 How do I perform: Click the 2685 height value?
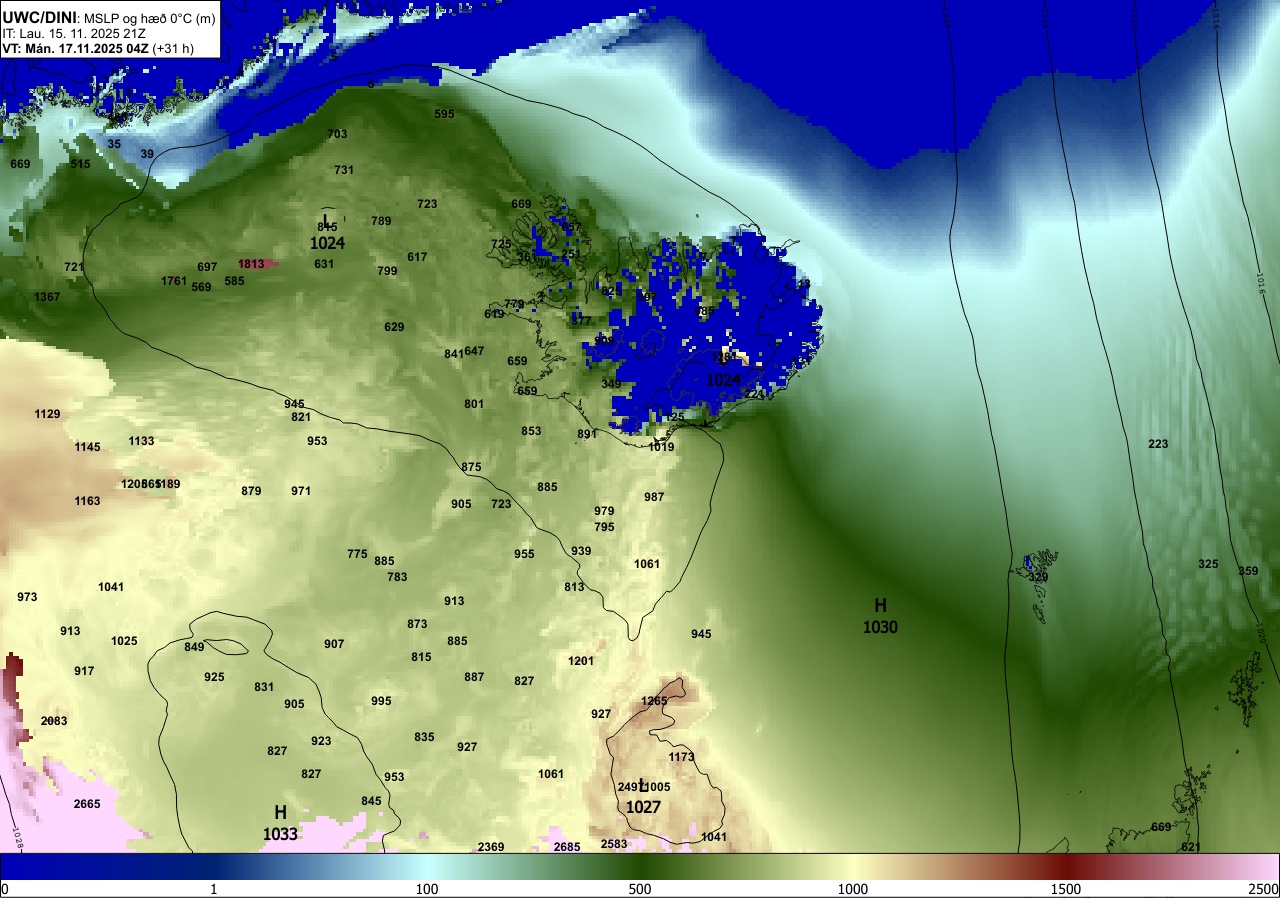click(567, 847)
